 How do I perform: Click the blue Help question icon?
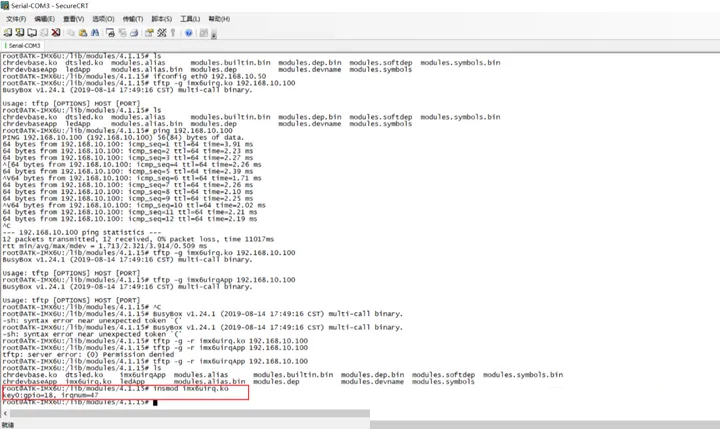(188, 33)
